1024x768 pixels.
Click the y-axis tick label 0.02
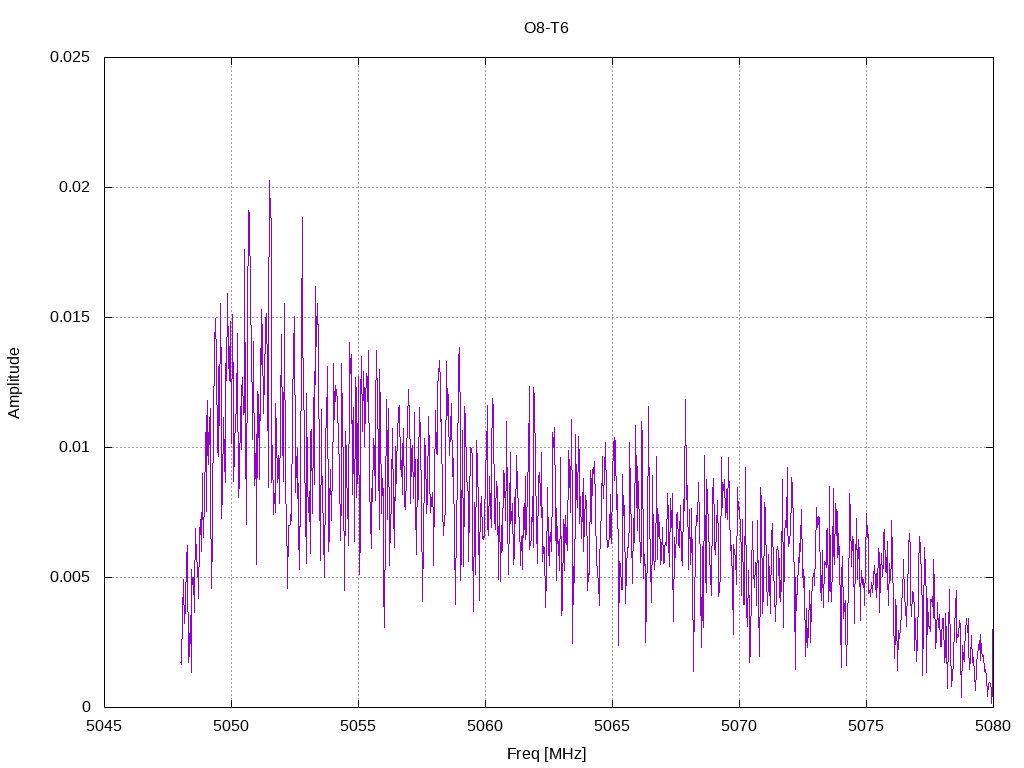[74, 187]
